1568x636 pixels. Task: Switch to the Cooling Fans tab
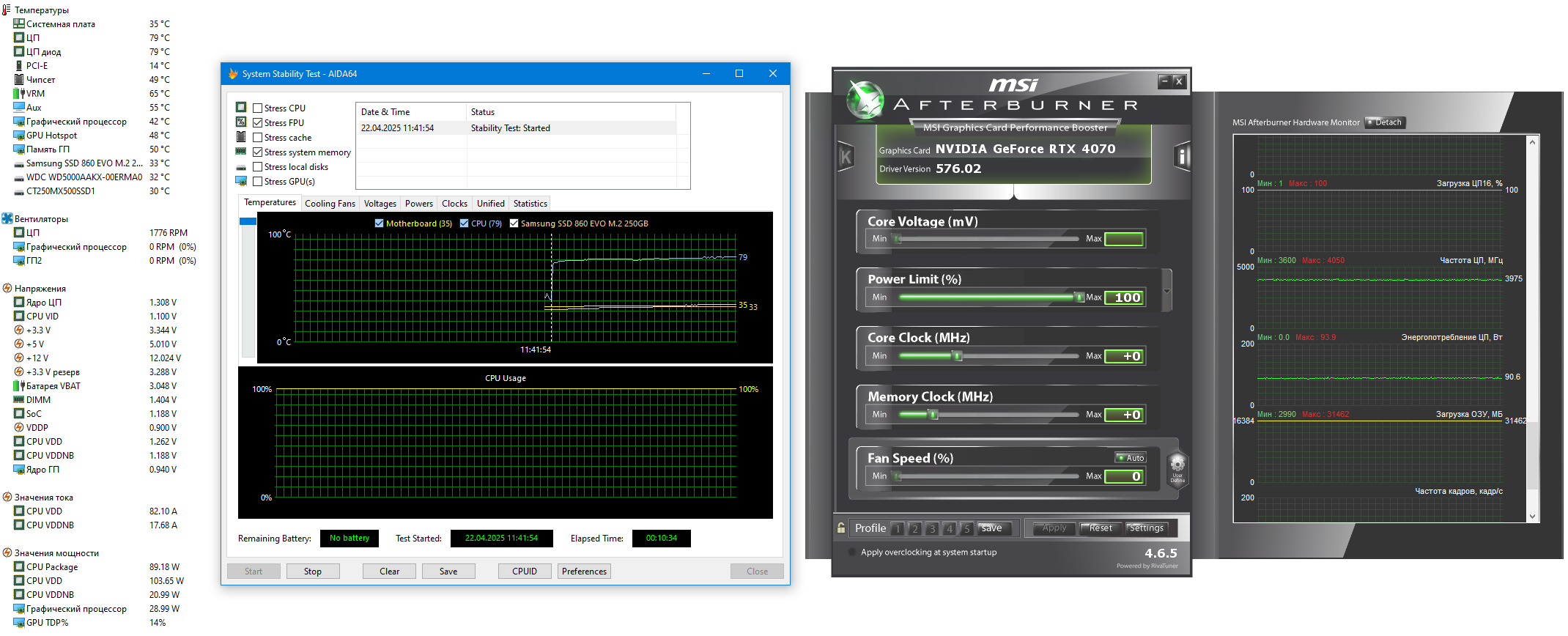click(330, 204)
